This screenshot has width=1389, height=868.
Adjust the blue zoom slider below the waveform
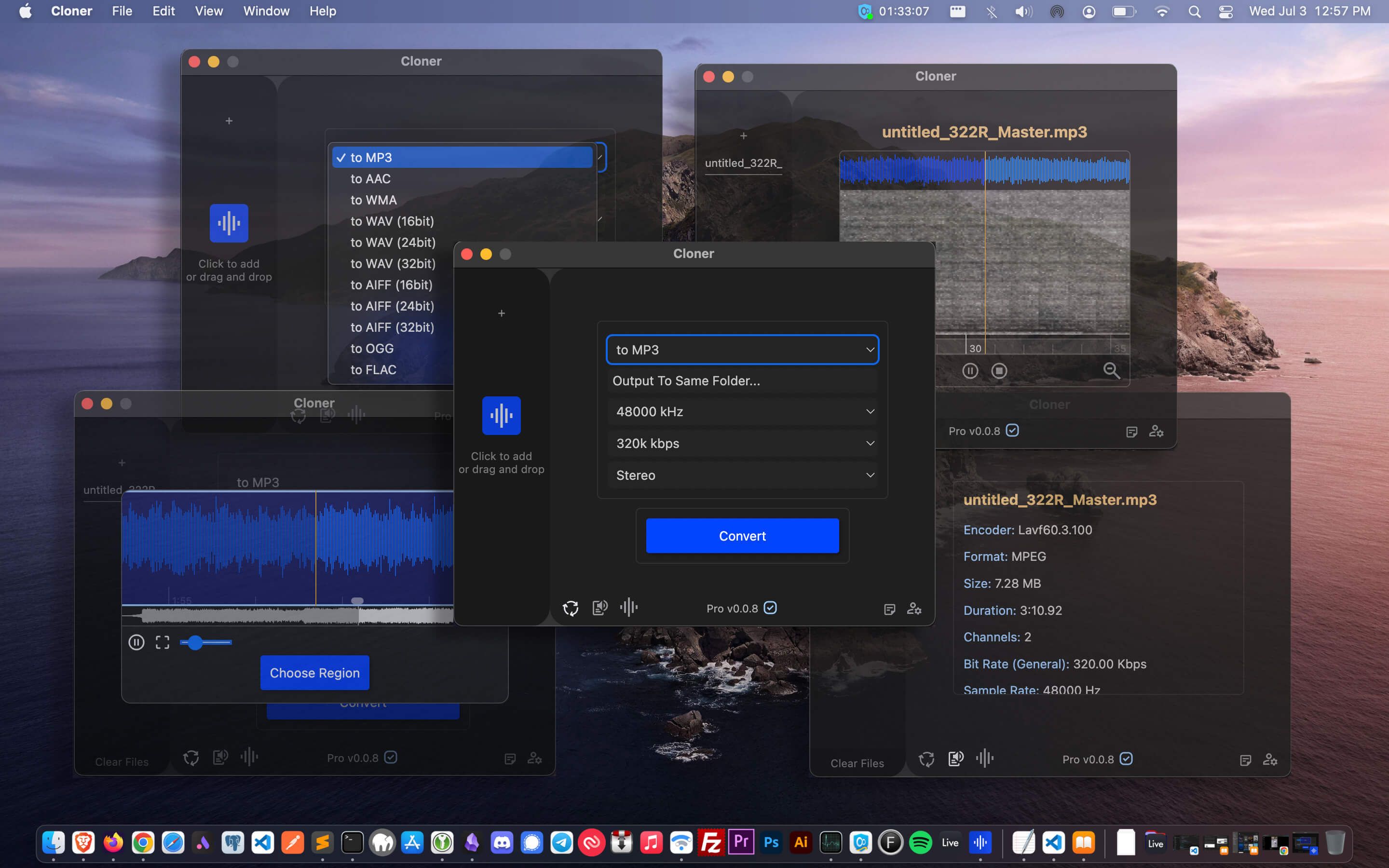click(196, 642)
